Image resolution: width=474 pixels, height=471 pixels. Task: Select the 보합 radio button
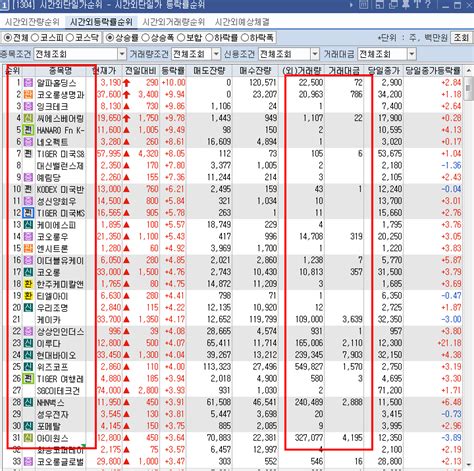(x=181, y=38)
